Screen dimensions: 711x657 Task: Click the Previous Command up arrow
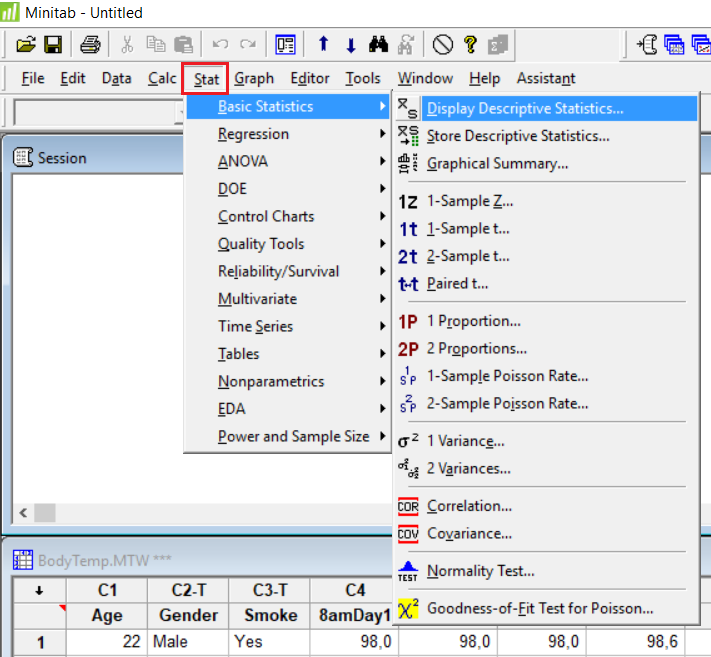click(x=323, y=44)
